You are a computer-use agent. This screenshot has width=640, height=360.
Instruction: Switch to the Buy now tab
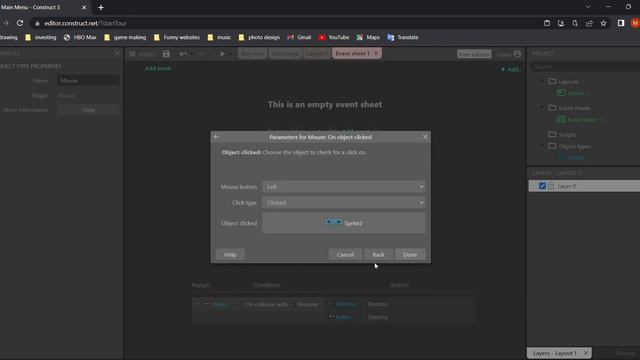click(x=252, y=53)
